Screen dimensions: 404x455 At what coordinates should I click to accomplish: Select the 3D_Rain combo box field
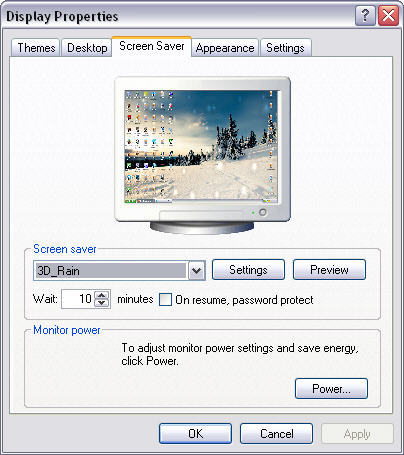119,270
